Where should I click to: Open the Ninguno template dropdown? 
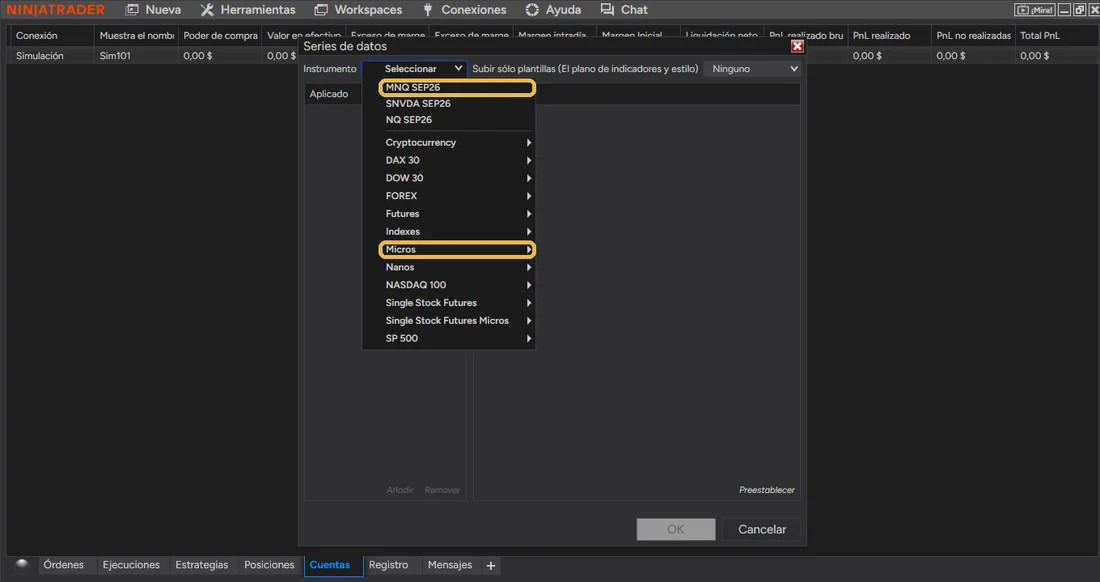751,69
